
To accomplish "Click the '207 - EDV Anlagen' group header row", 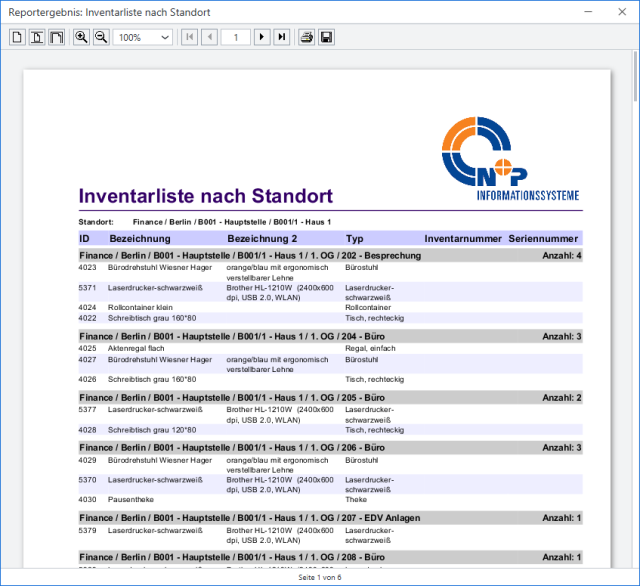I will (x=331, y=518).
